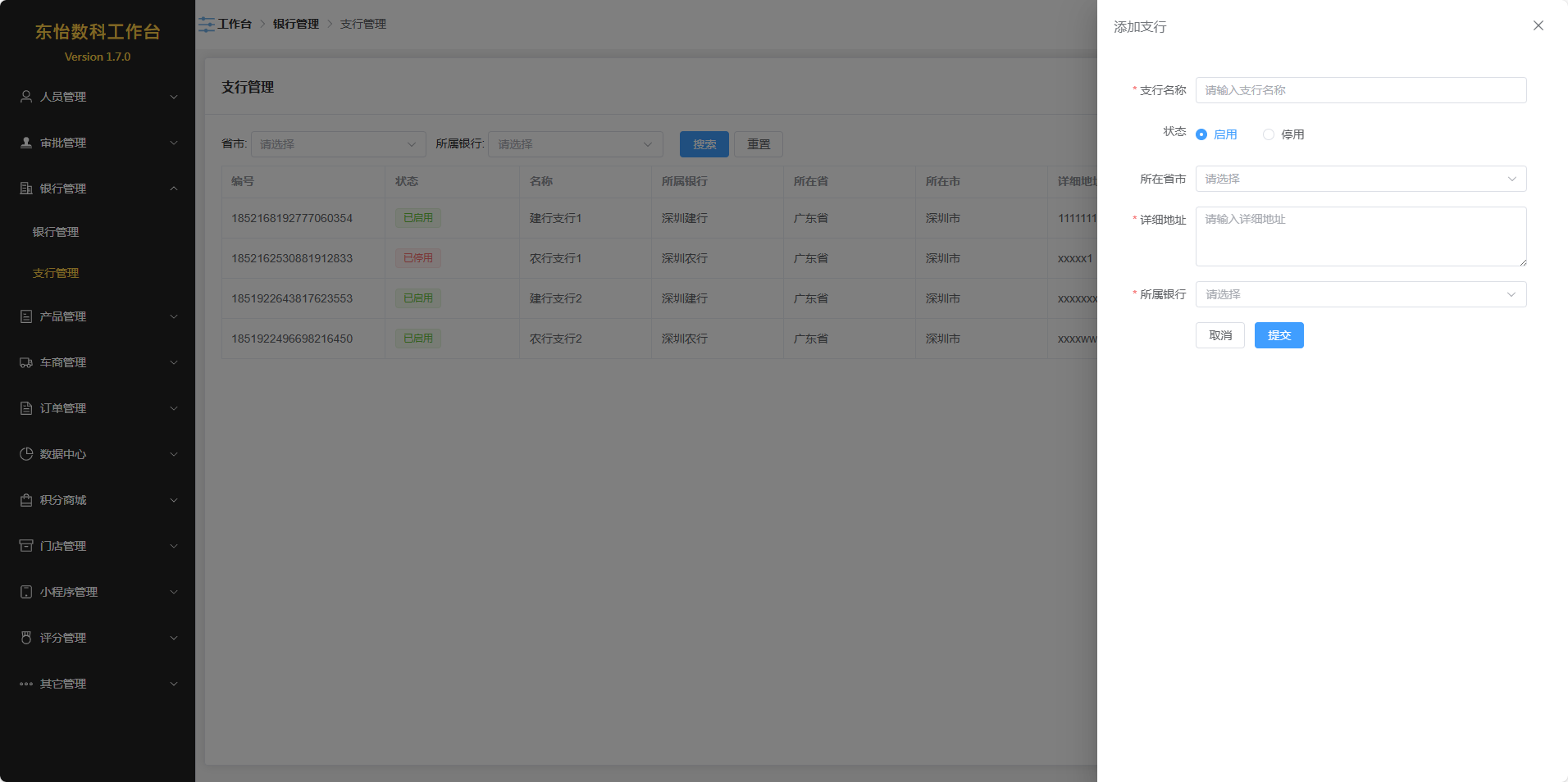Click the 详细地址 text area
The height and width of the screenshot is (782, 1568).
click(1360, 236)
